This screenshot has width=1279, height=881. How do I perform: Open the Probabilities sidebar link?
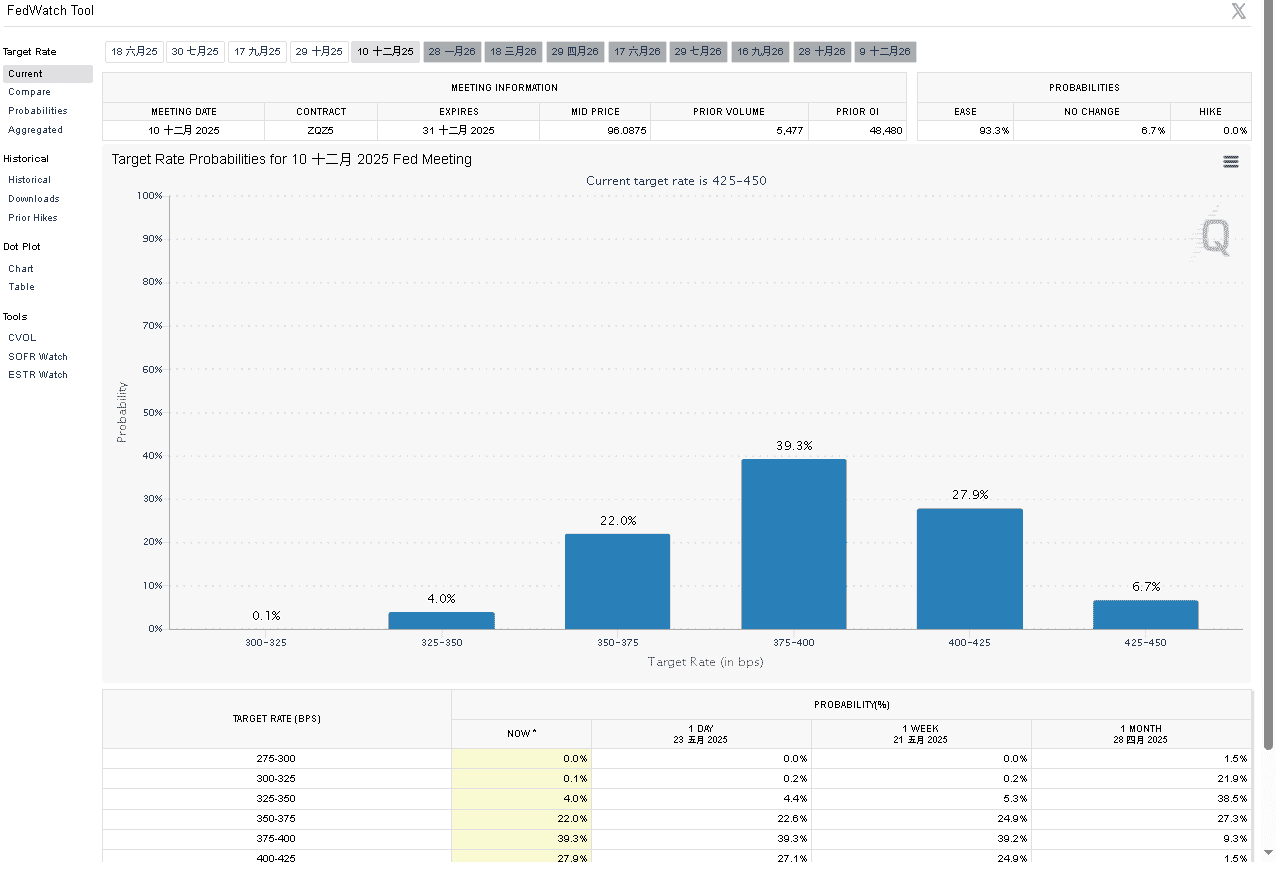38,111
